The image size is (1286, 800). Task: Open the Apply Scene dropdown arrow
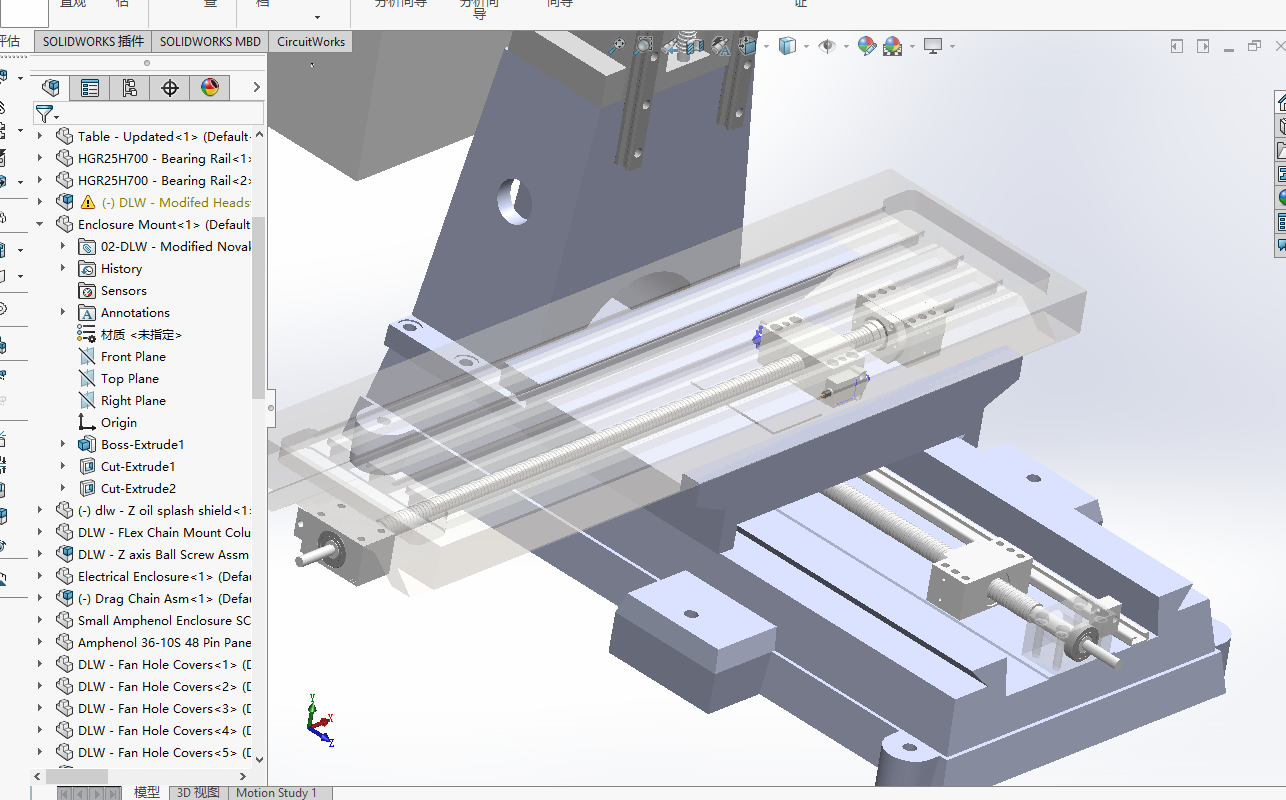coord(911,46)
